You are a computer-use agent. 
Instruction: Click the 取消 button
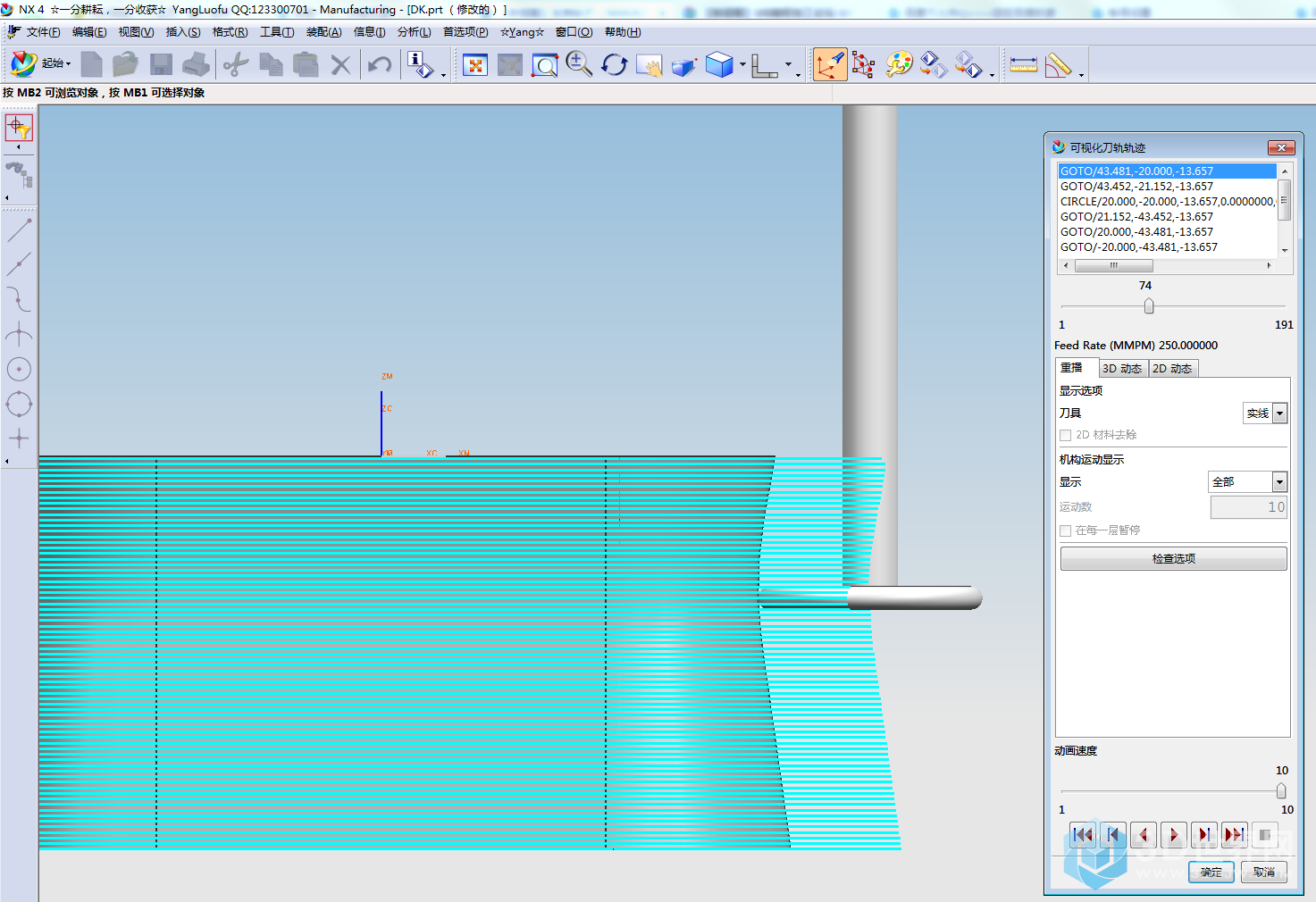coord(1264,873)
